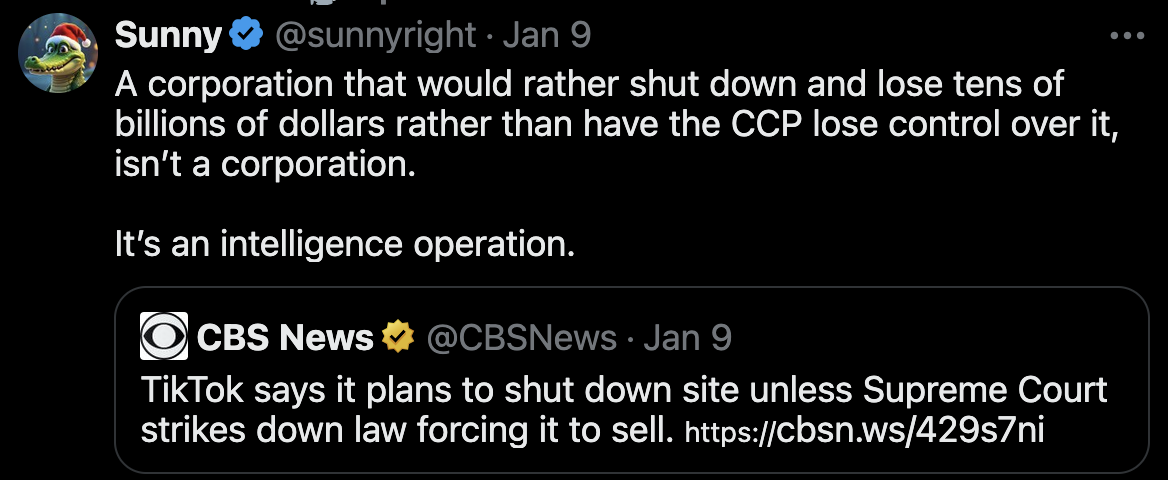
Task: Open Sunny's crocodile profile avatar
Action: tap(57, 53)
